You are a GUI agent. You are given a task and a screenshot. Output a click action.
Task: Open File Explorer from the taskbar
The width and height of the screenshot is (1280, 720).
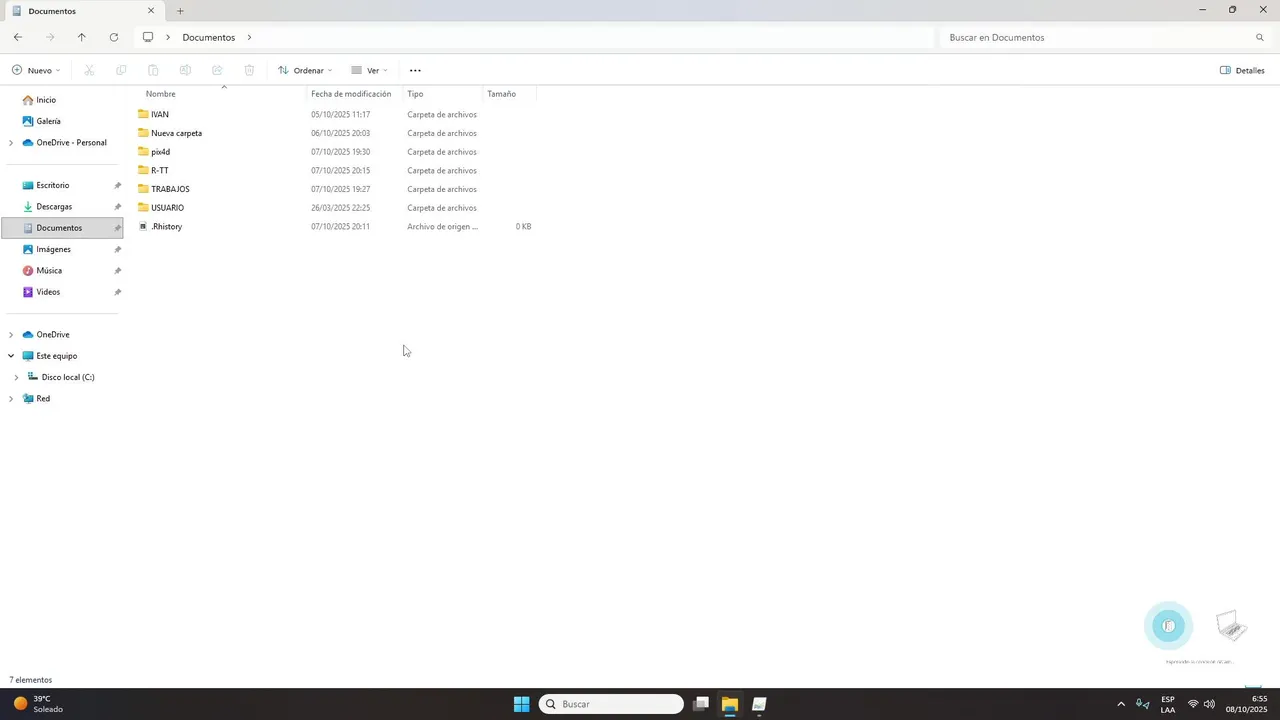pyautogui.click(x=730, y=704)
